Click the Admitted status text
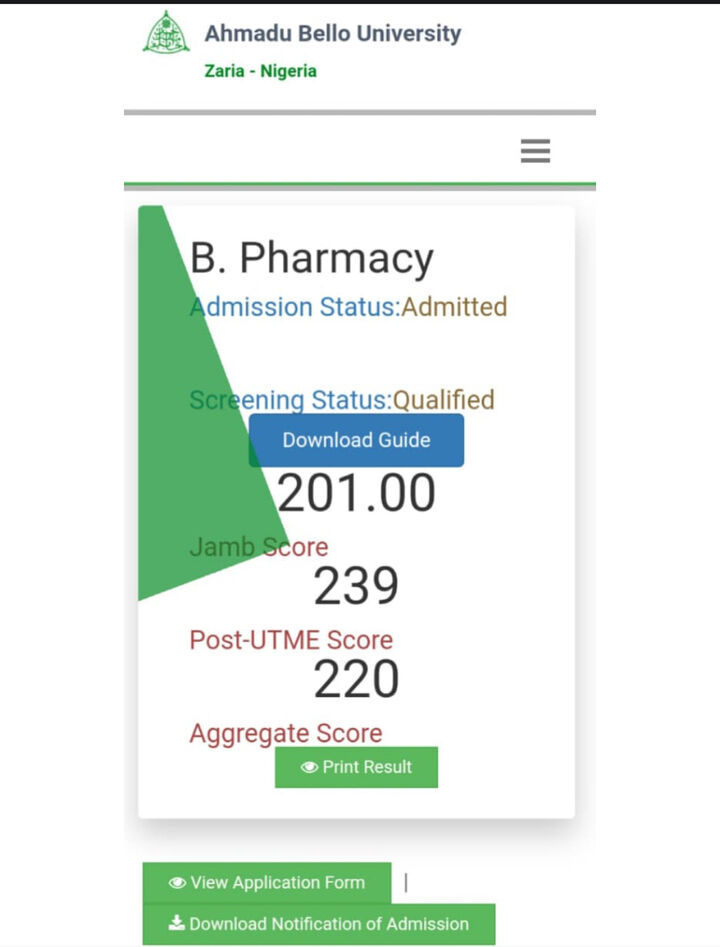This screenshot has width=720, height=947. coord(454,306)
